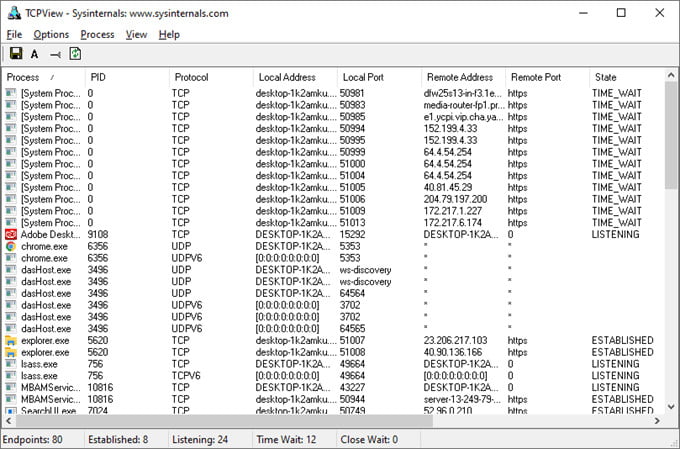Viewport: 680px width, 449px height.
Task: Click the Listening: 24 status entry
Action: pyautogui.click(x=200, y=439)
